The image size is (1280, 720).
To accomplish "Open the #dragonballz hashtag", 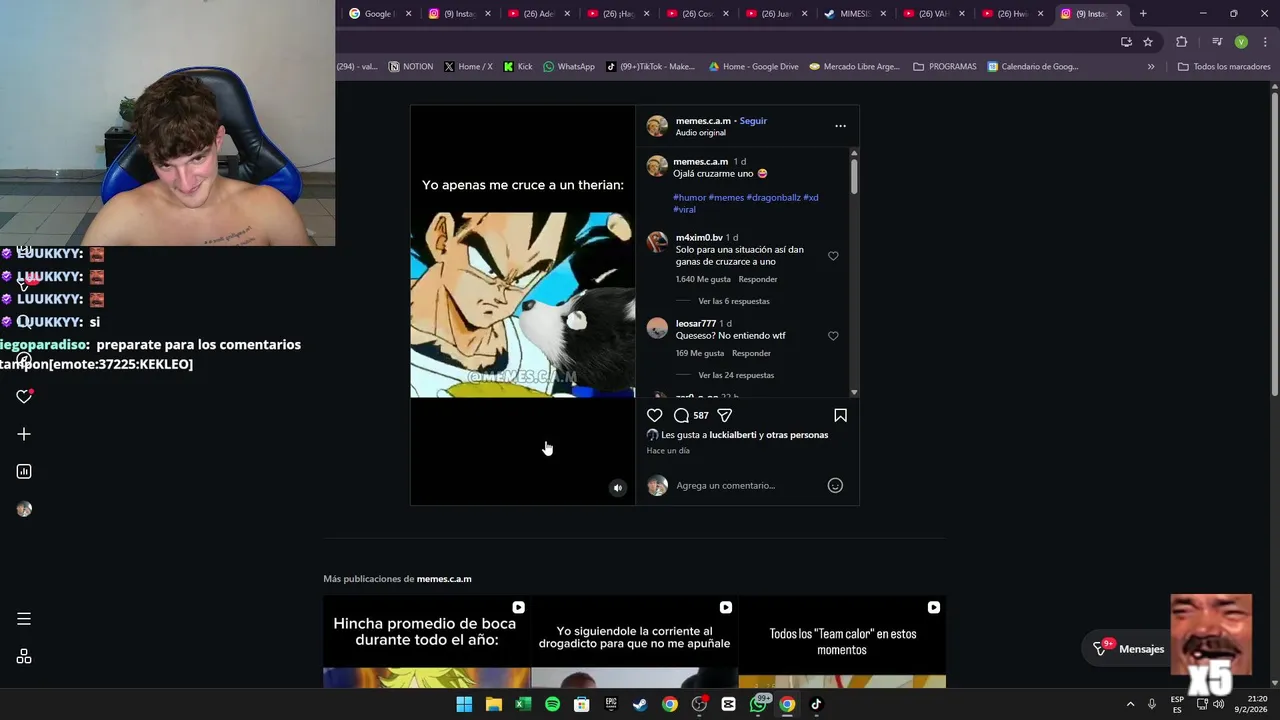I will tap(773, 198).
